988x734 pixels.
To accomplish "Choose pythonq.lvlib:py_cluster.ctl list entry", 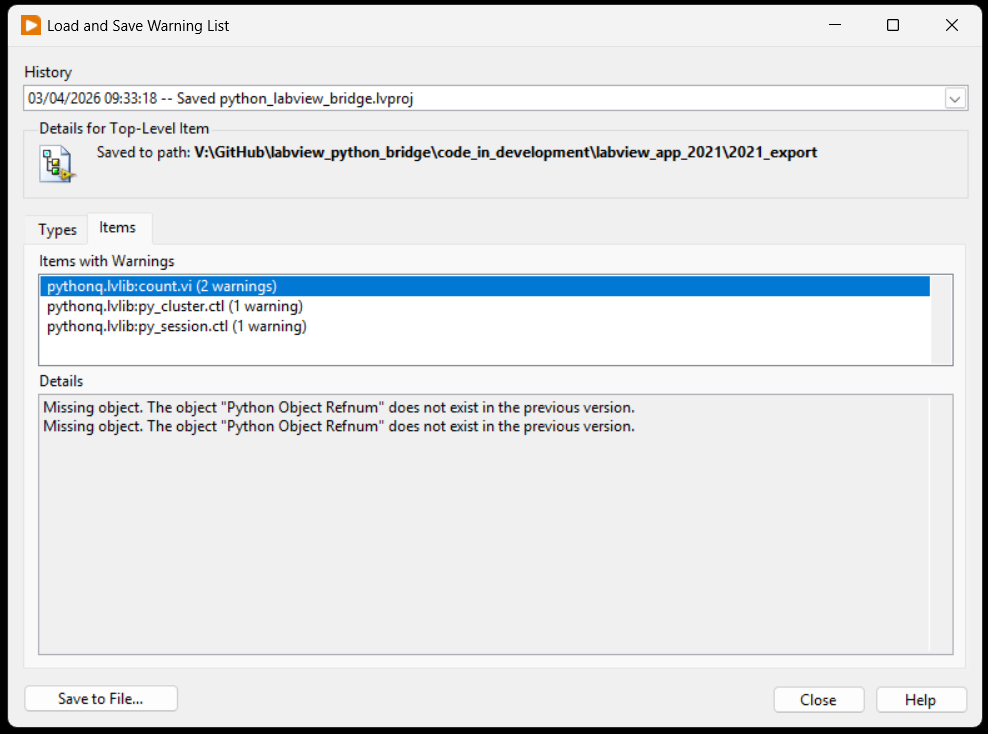I will (175, 307).
